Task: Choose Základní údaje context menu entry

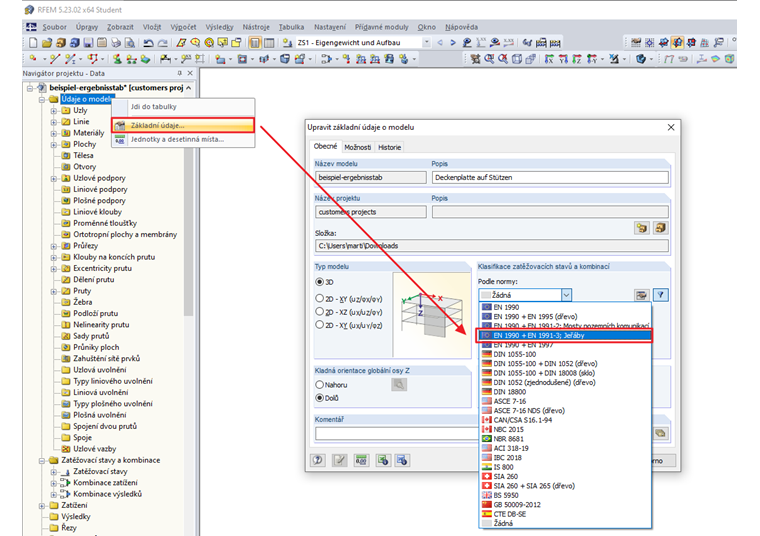Action: (183, 125)
